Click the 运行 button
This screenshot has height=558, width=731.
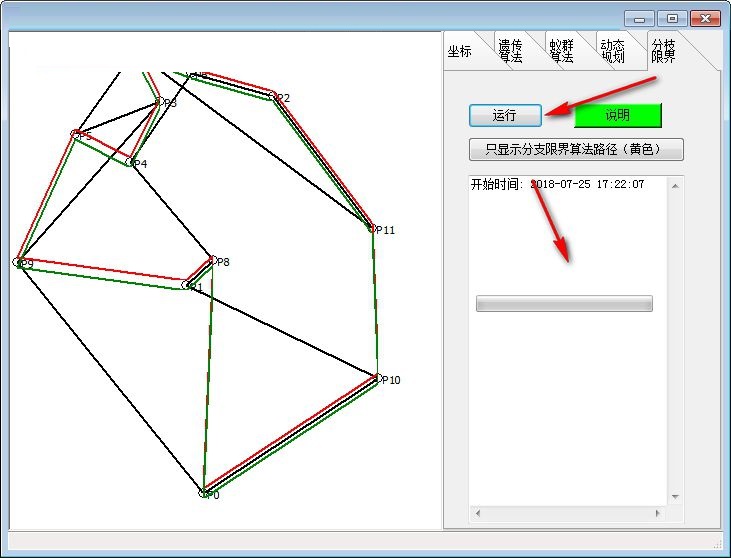(505, 115)
